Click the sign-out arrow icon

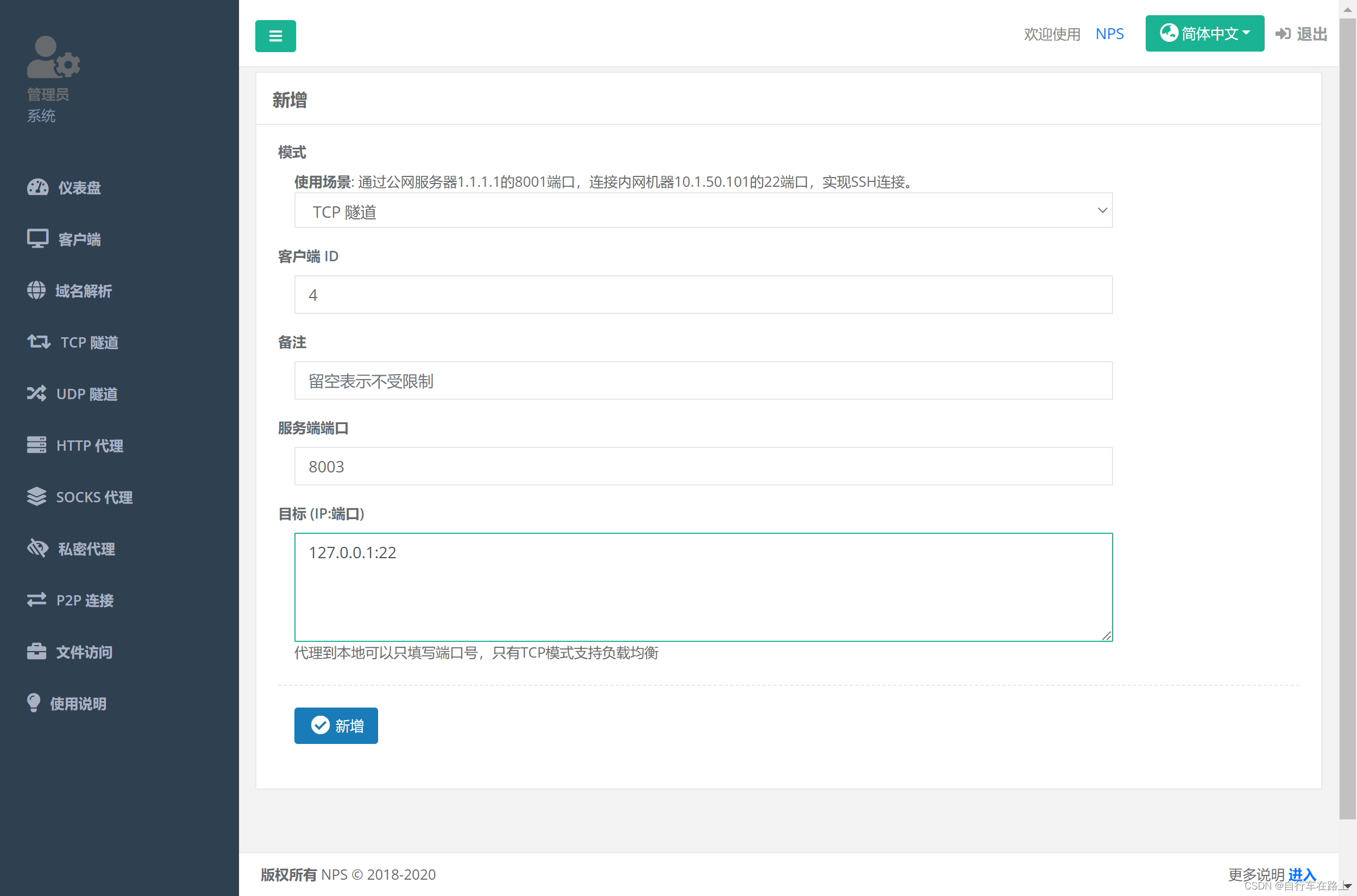(x=1283, y=34)
